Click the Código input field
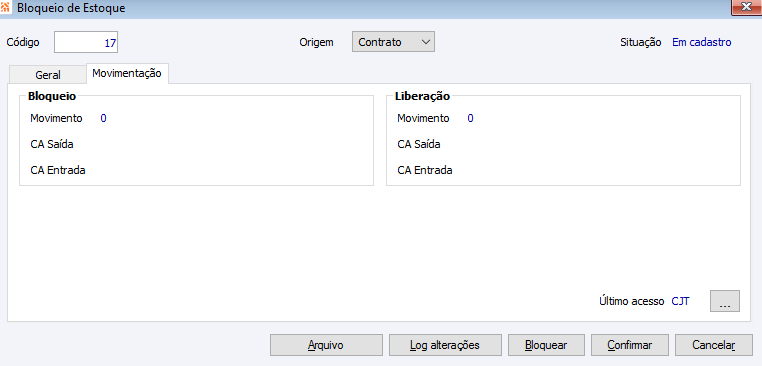Image resolution: width=762 pixels, height=366 pixels. coord(86,42)
